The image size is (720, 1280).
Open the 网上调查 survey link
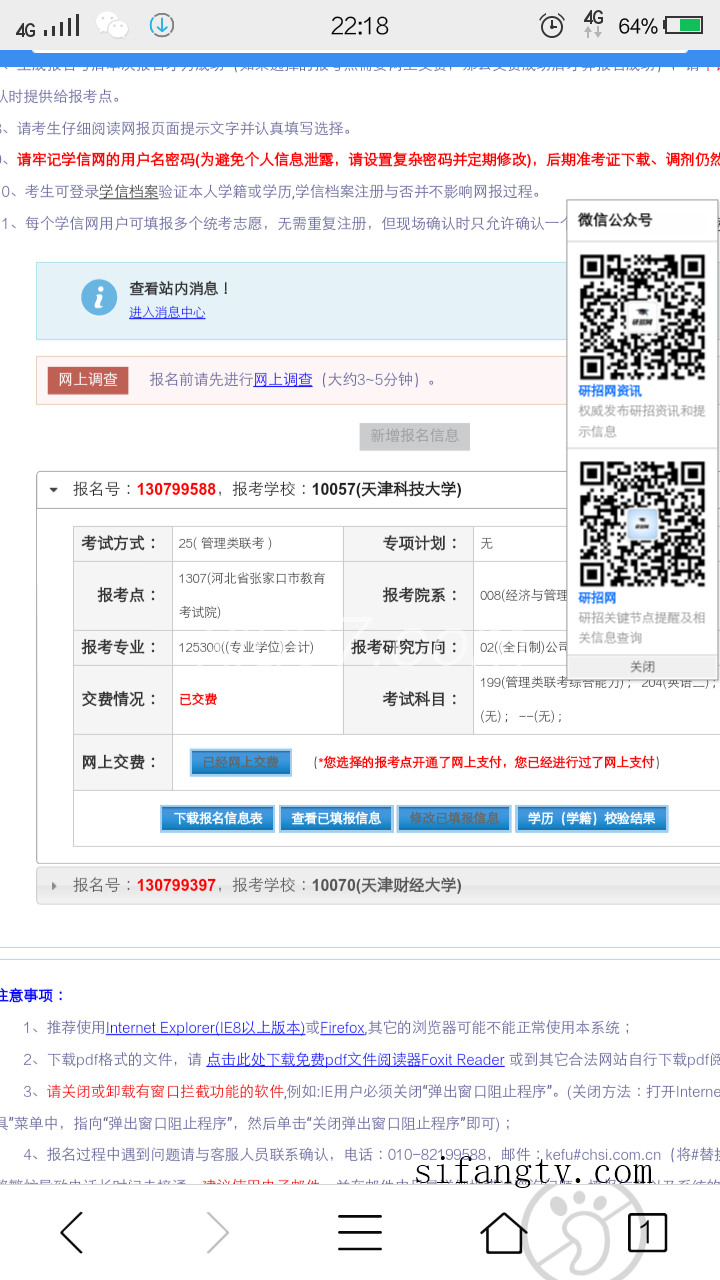(283, 380)
